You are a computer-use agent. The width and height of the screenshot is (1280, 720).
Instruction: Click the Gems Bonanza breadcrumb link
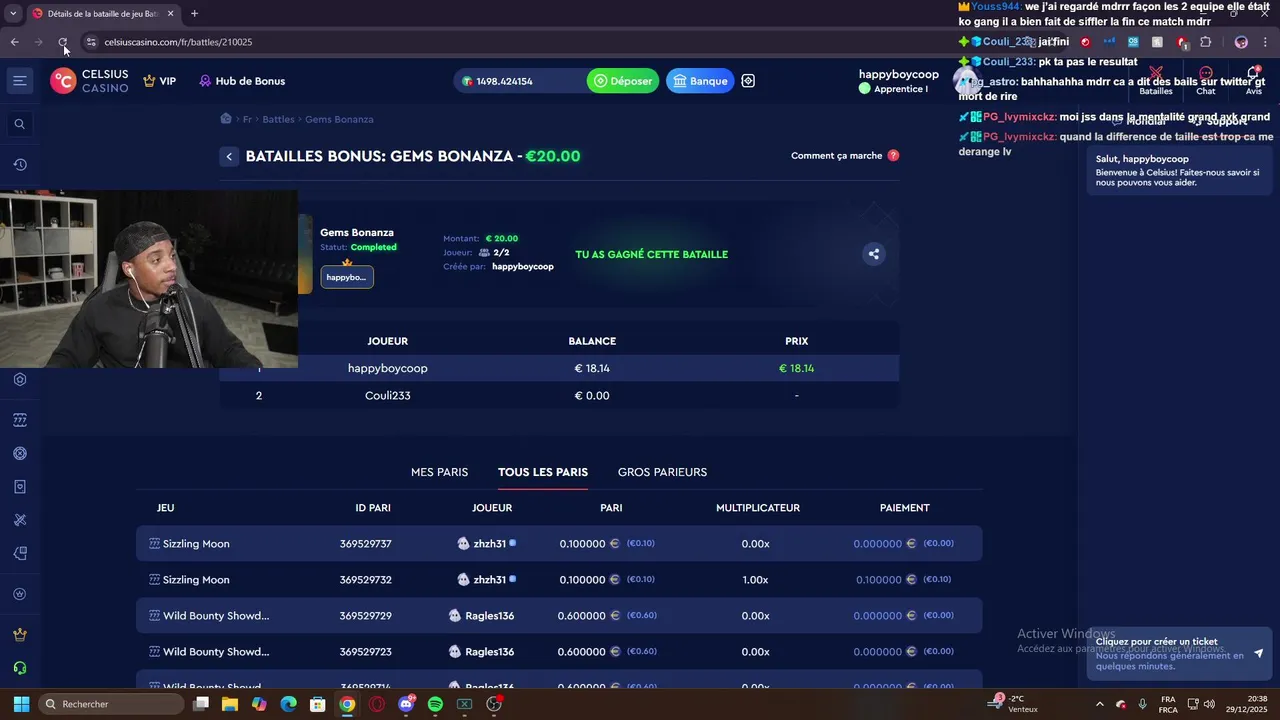339,119
